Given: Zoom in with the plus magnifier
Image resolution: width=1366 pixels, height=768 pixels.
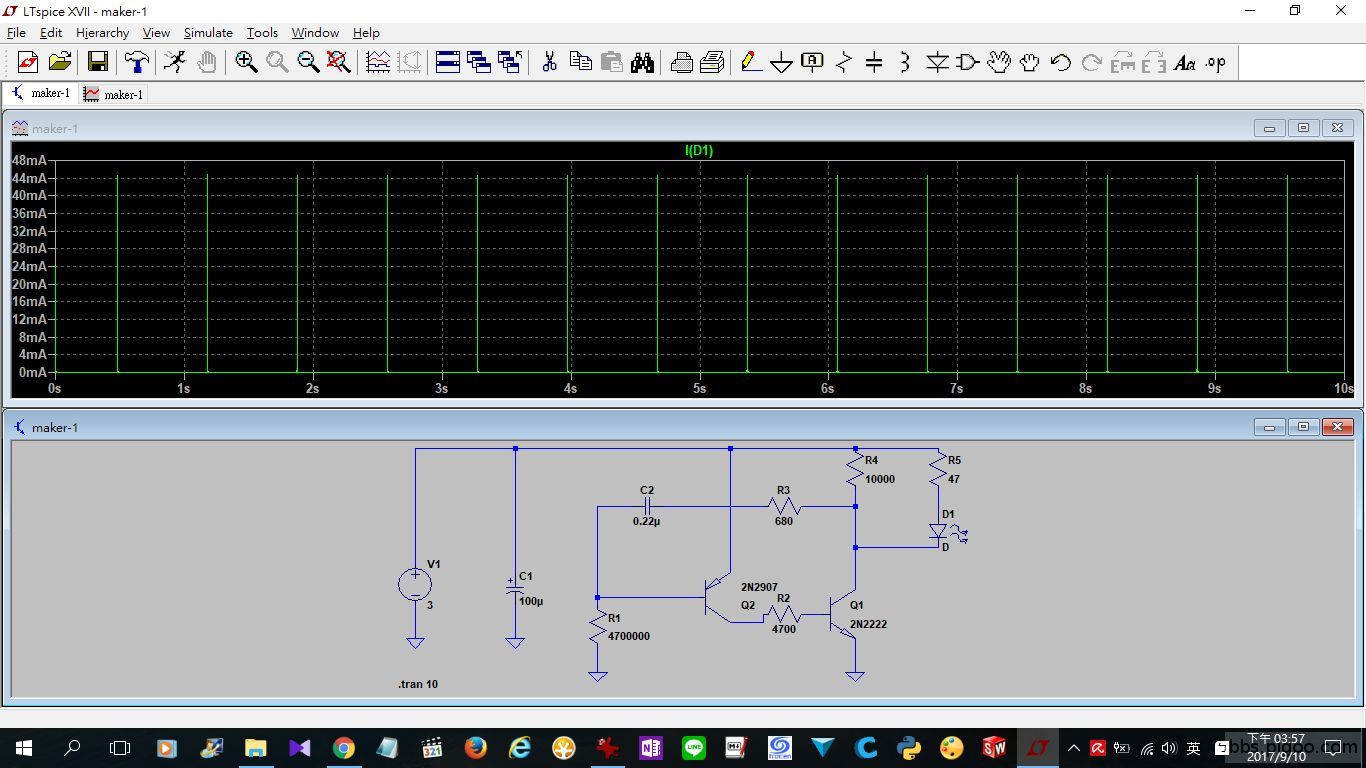Looking at the screenshot, I should 246,62.
